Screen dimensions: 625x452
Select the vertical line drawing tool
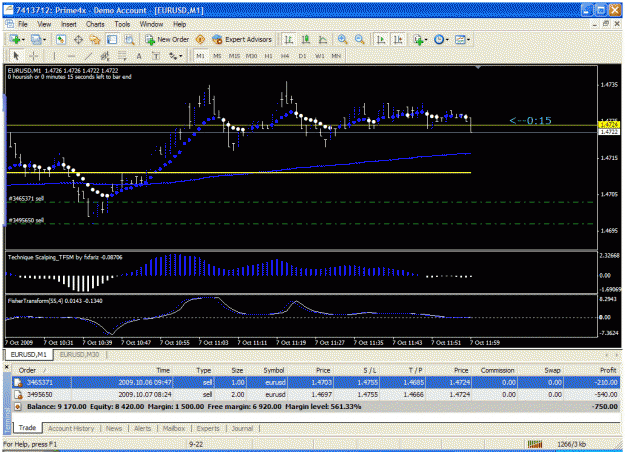click(54, 56)
